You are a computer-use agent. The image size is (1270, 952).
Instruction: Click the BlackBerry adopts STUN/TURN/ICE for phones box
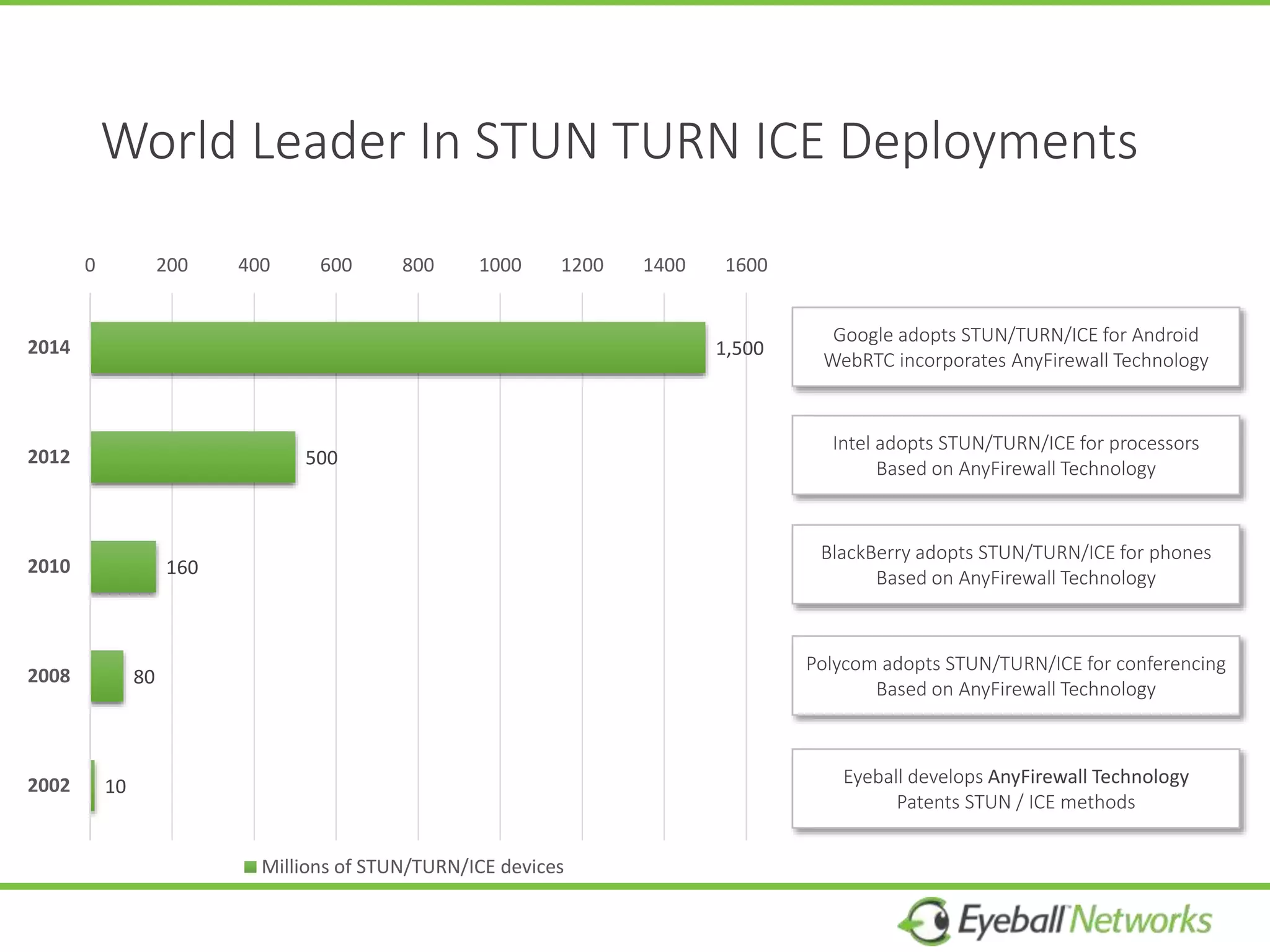[x=1016, y=565]
